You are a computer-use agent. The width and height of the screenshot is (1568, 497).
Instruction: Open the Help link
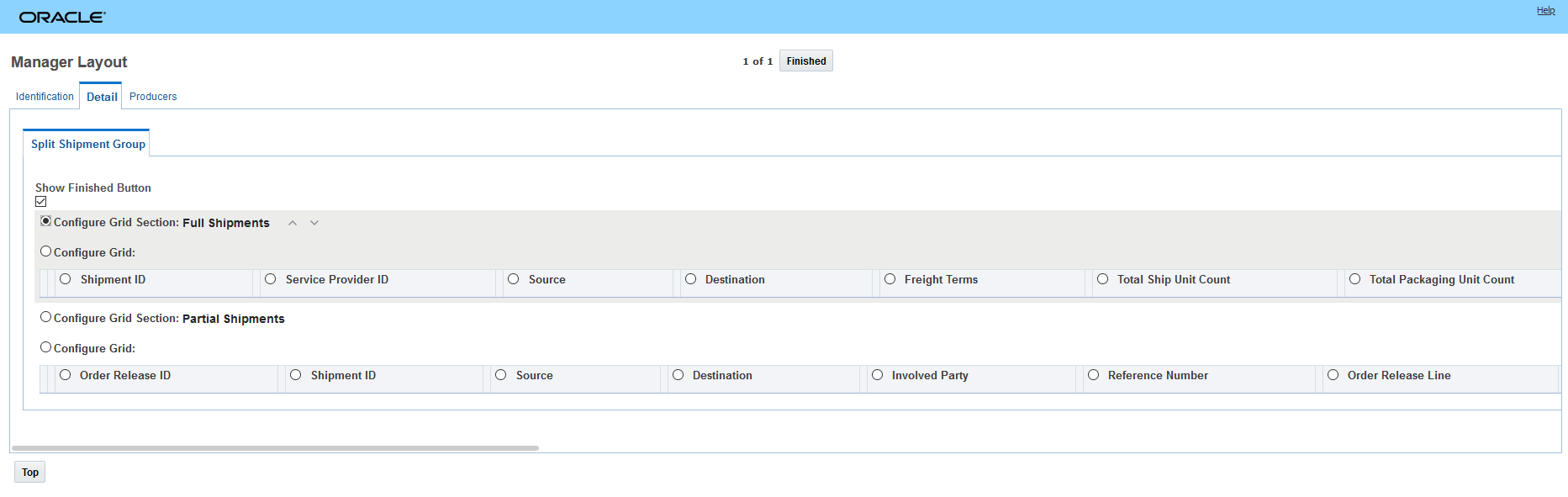point(1545,11)
